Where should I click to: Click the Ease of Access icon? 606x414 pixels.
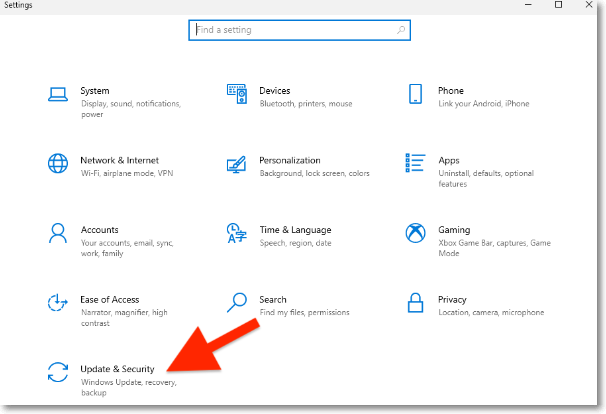[x=58, y=302]
